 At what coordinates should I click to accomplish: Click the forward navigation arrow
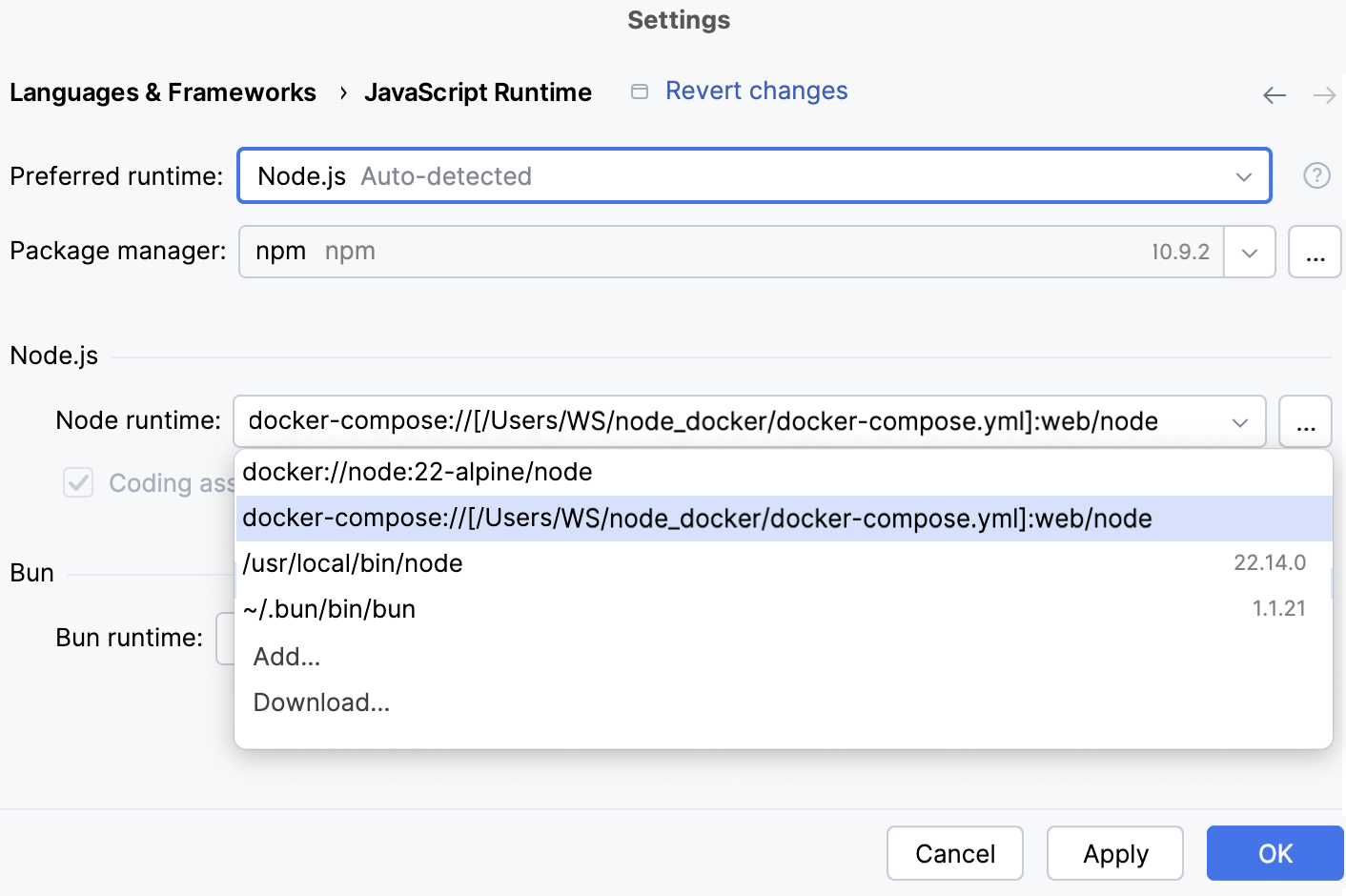coord(1323,94)
